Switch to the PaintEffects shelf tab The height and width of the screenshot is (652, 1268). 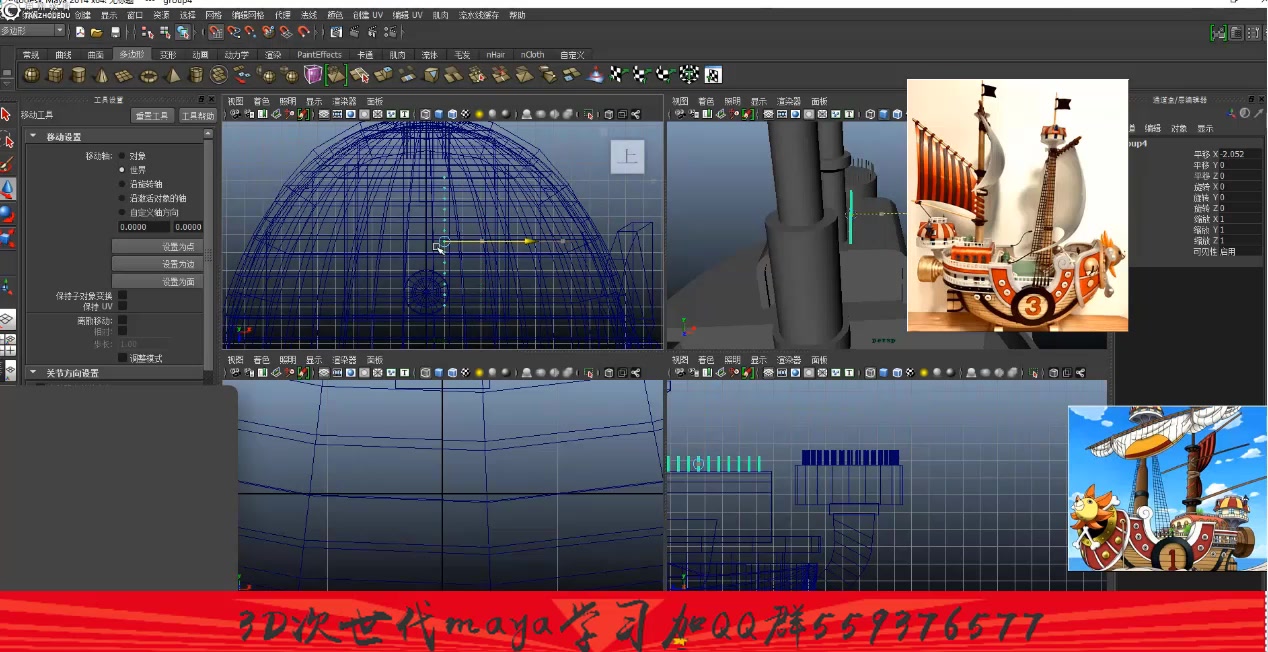pyautogui.click(x=318, y=55)
